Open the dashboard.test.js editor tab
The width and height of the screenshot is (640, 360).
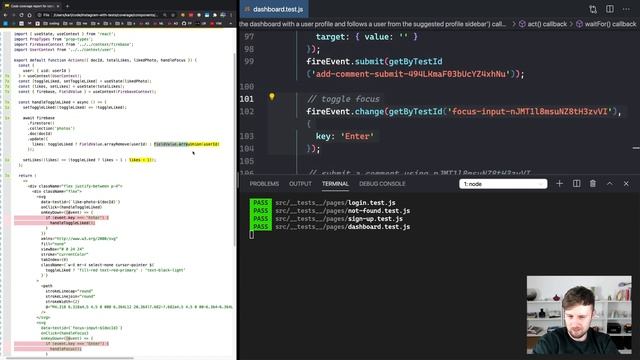pyautogui.click(x=274, y=9)
